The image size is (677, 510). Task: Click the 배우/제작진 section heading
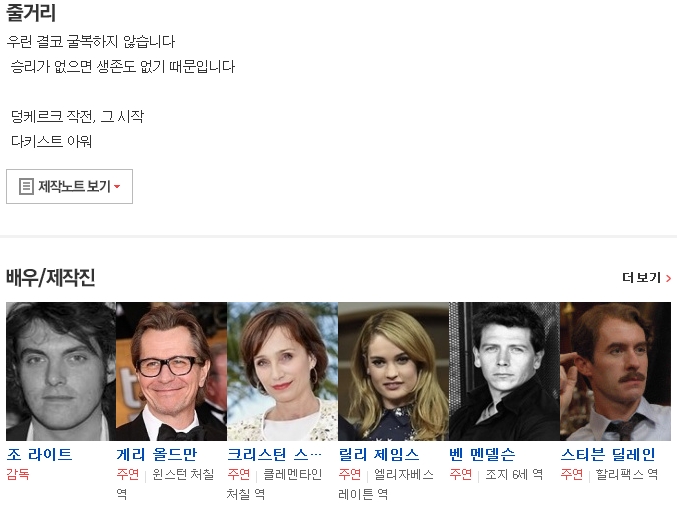(51, 277)
